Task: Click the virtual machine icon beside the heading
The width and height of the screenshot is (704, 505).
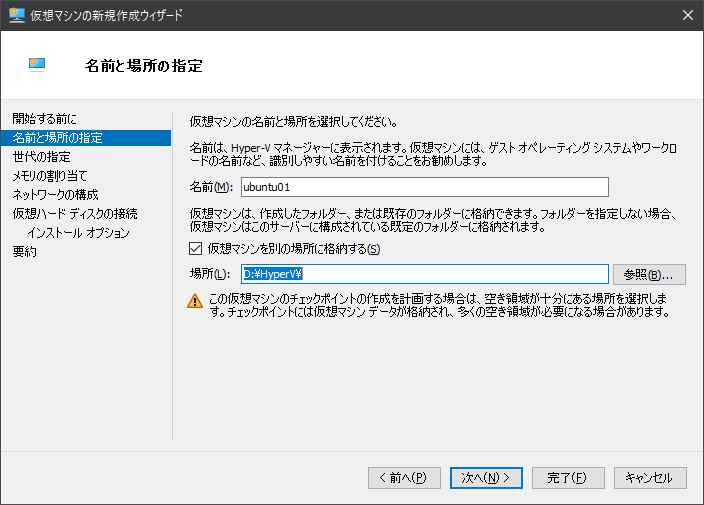Action: pos(37,65)
